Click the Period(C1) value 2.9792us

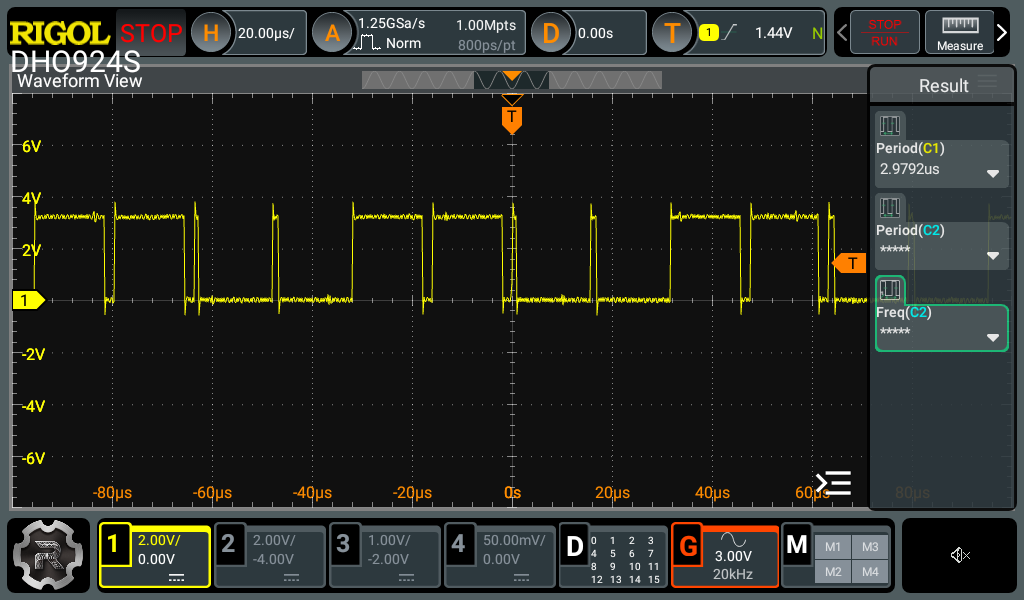coord(909,169)
